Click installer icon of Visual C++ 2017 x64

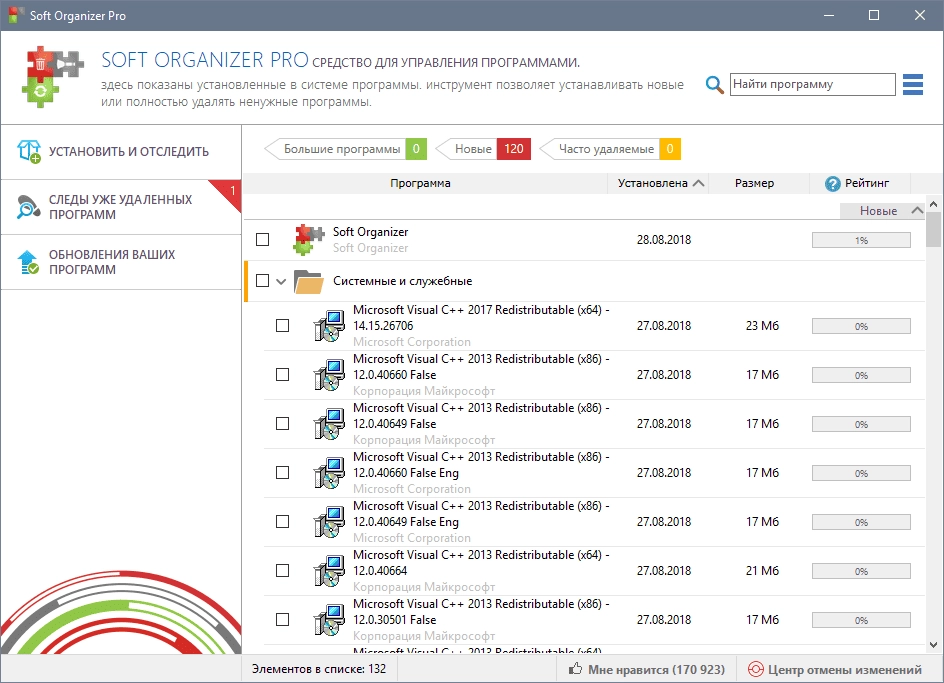coord(329,326)
